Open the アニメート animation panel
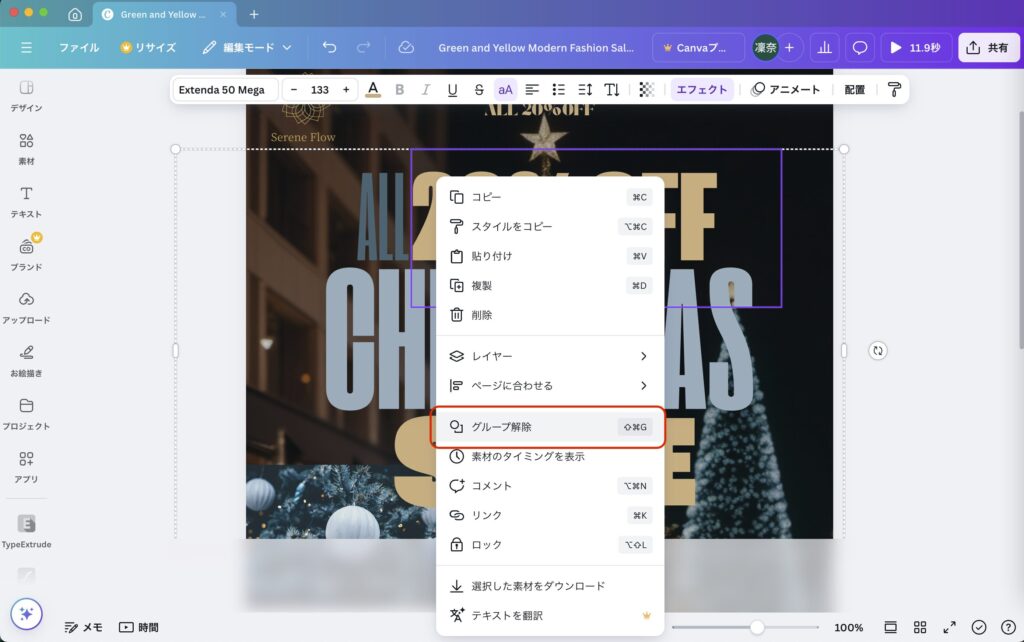1024x642 pixels. (786, 89)
